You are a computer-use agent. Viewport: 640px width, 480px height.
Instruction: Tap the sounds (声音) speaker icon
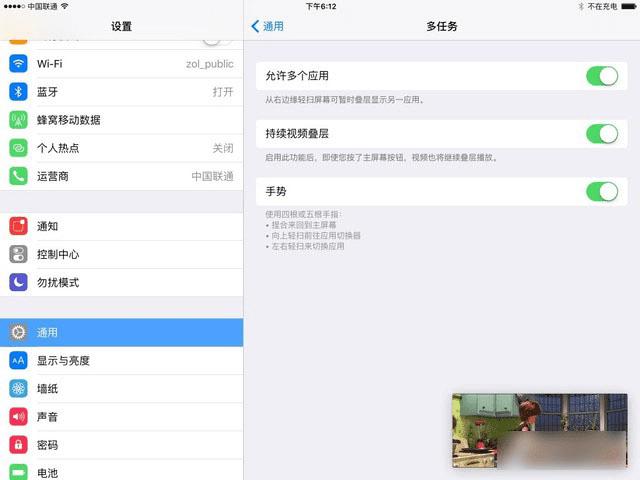click(x=18, y=417)
